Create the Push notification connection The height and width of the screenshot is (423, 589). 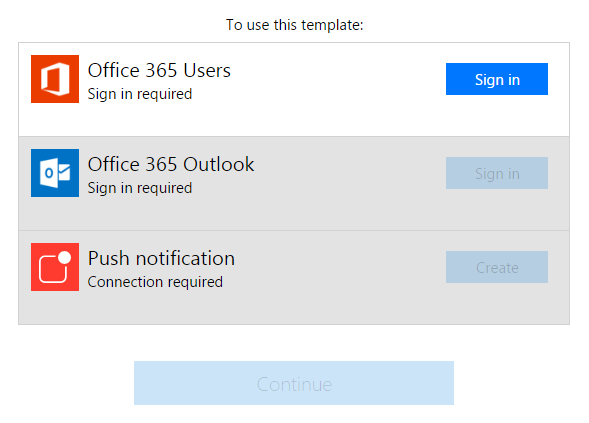497,267
